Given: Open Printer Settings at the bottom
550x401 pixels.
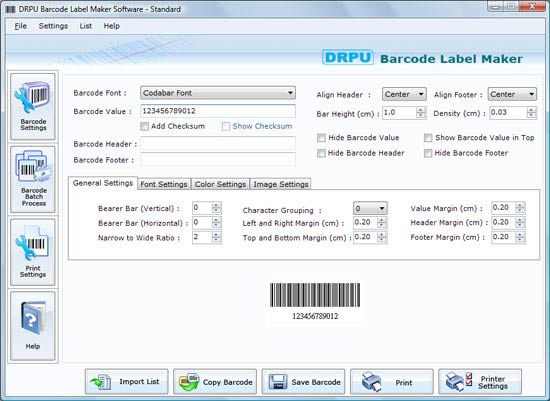Looking at the screenshot, I should click(480, 382).
